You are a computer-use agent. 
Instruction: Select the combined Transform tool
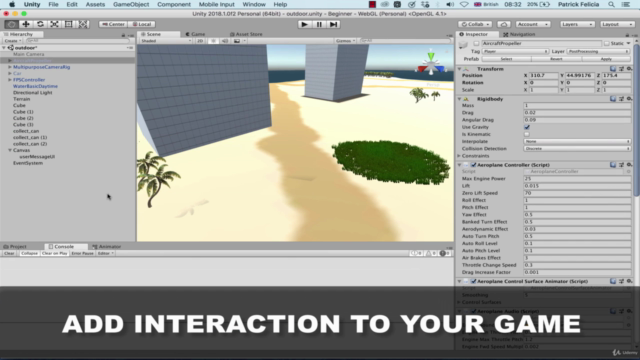83,24
